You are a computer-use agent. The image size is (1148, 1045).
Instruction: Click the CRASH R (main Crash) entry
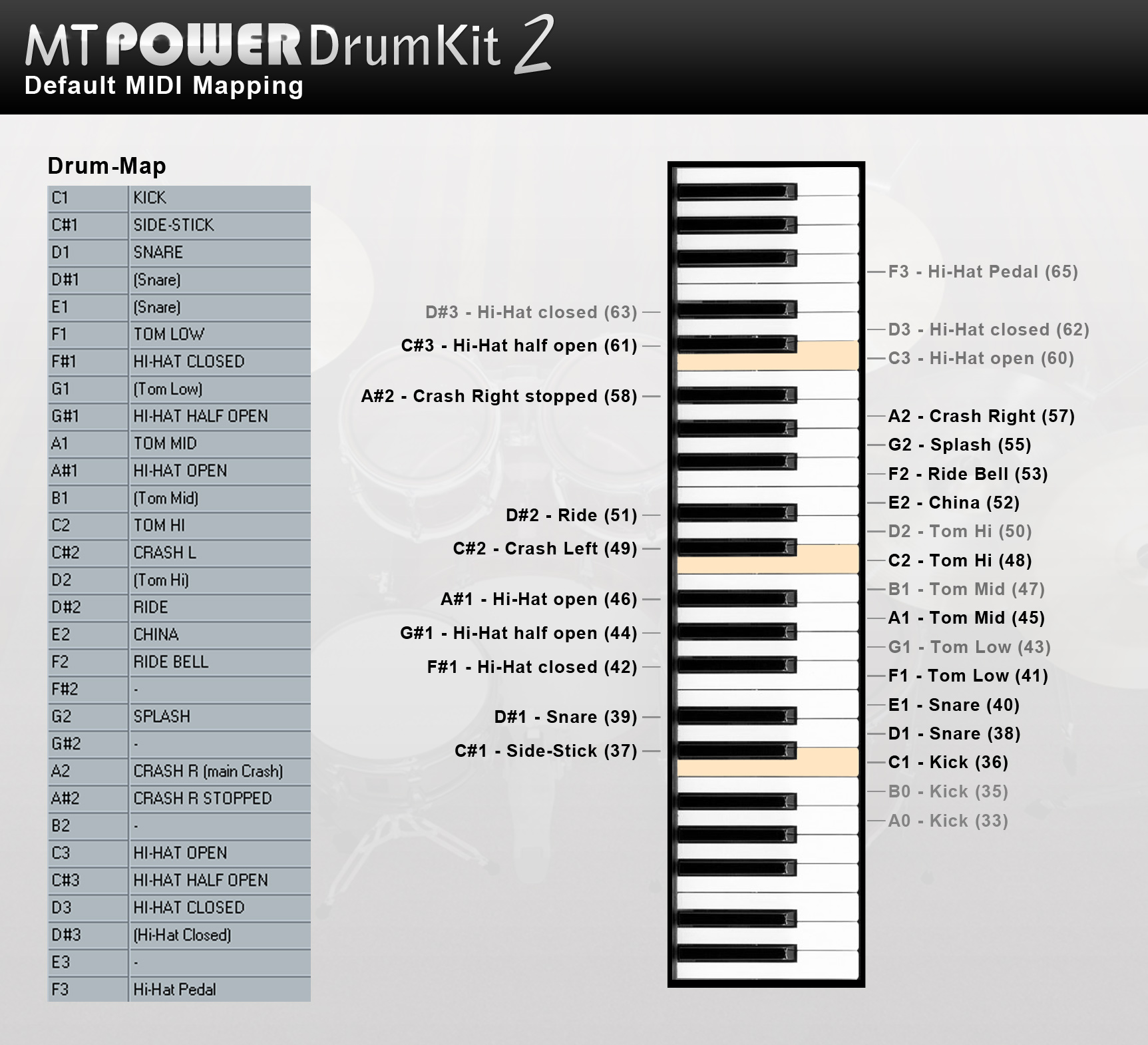pos(220,771)
